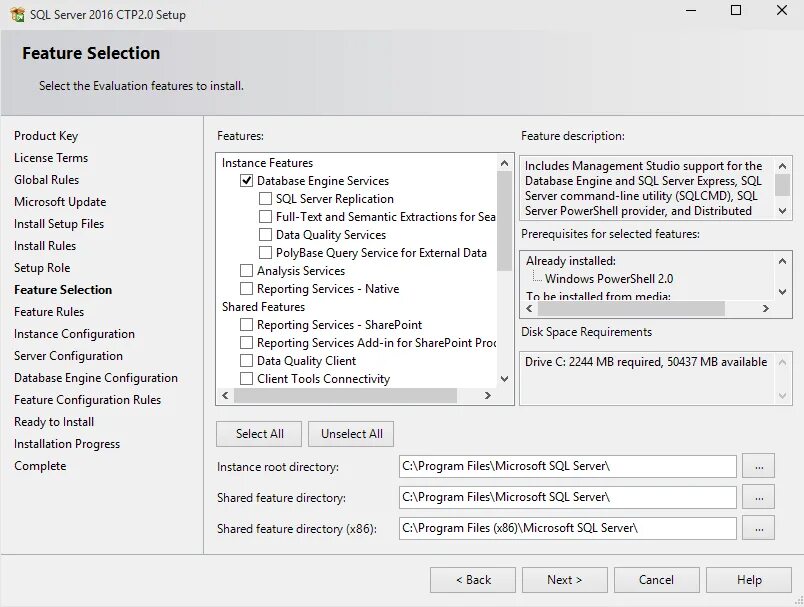Edit Shared feature directory (x86) path

click(x=568, y=528)
